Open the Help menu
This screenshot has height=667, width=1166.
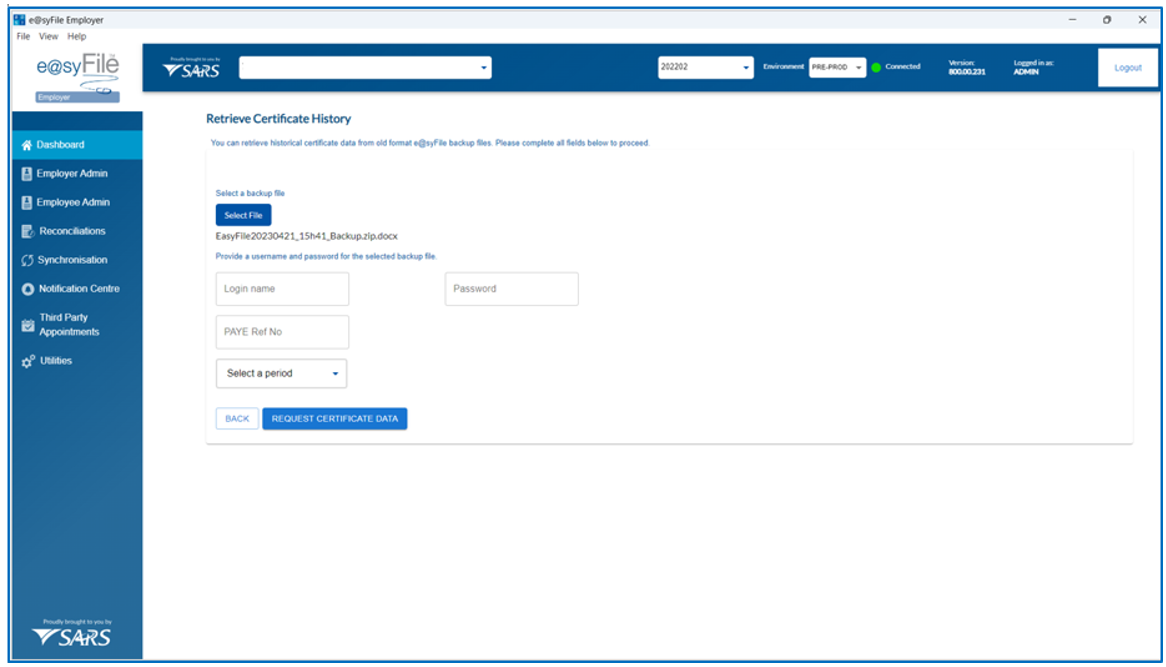coord(77,37)
